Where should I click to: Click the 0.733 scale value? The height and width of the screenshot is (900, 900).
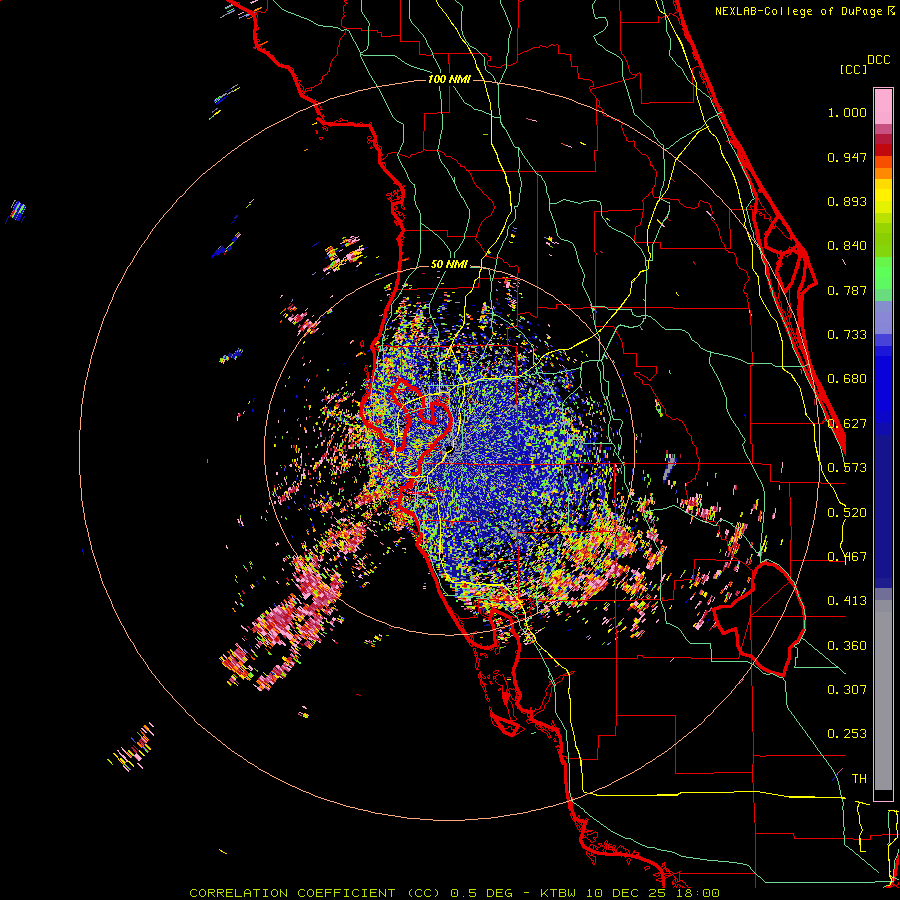pyautogui.click(x=847, y=335)
